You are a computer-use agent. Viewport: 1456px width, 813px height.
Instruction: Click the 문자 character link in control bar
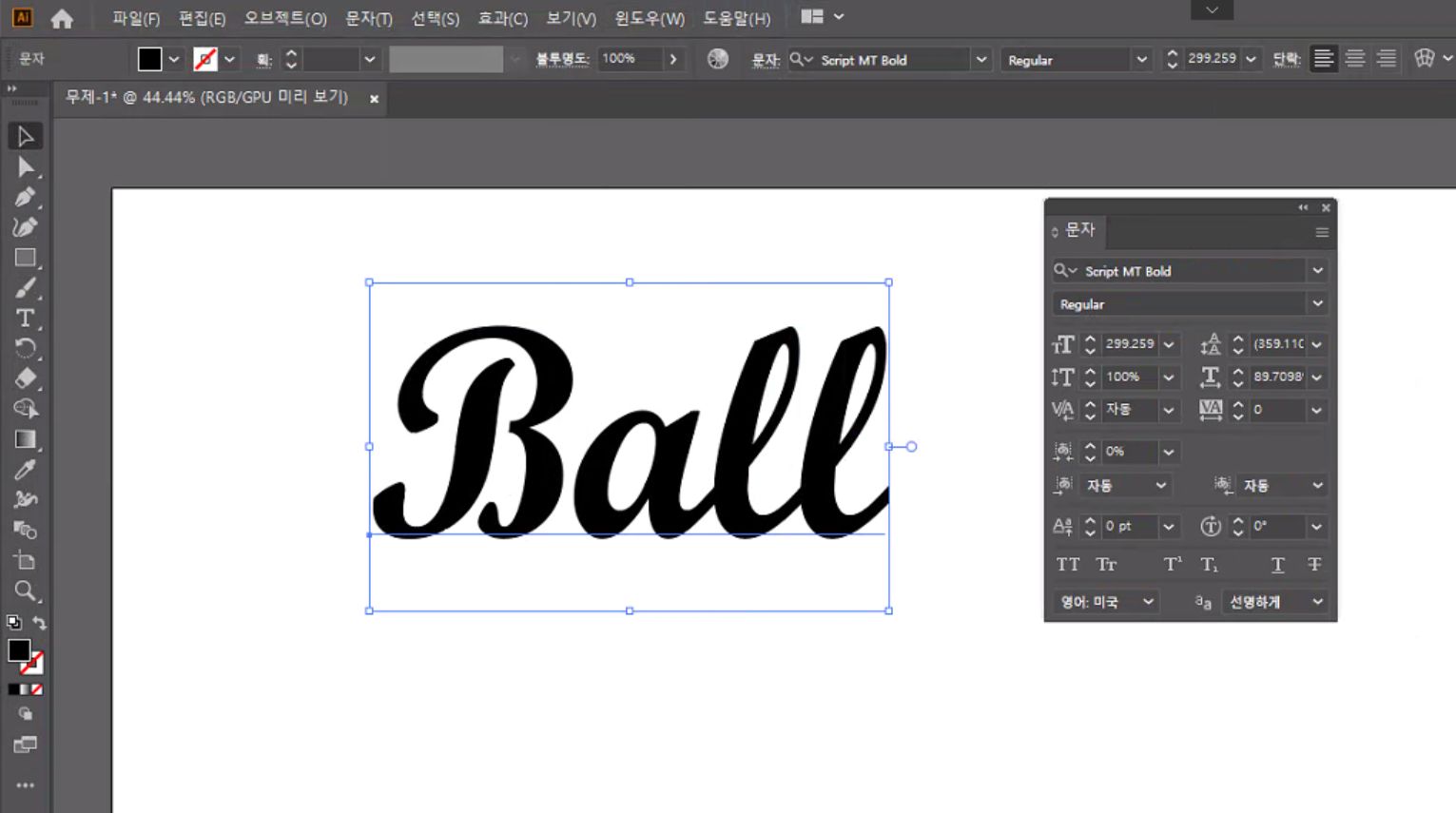tap(766, 59)
